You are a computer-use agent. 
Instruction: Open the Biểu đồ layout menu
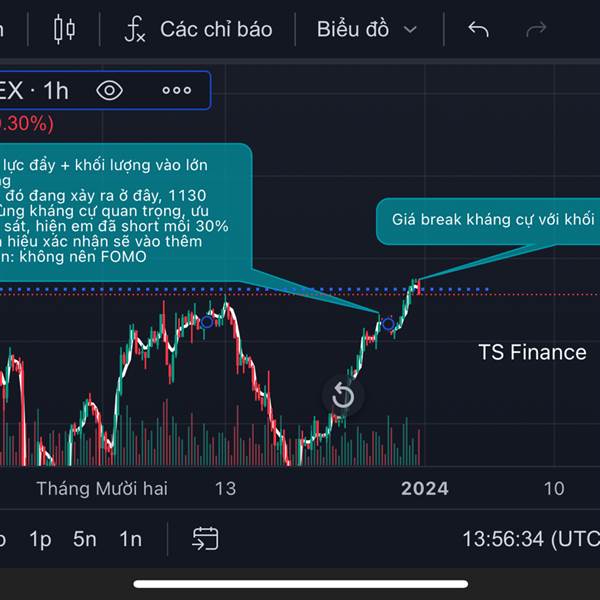coord(353,29)
